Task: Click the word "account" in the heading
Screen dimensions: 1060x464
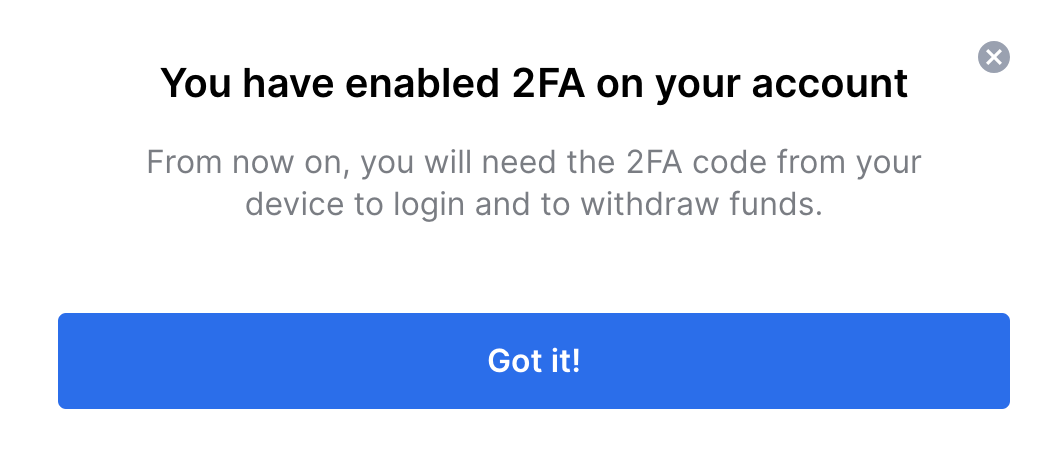Action: (829, 83)
